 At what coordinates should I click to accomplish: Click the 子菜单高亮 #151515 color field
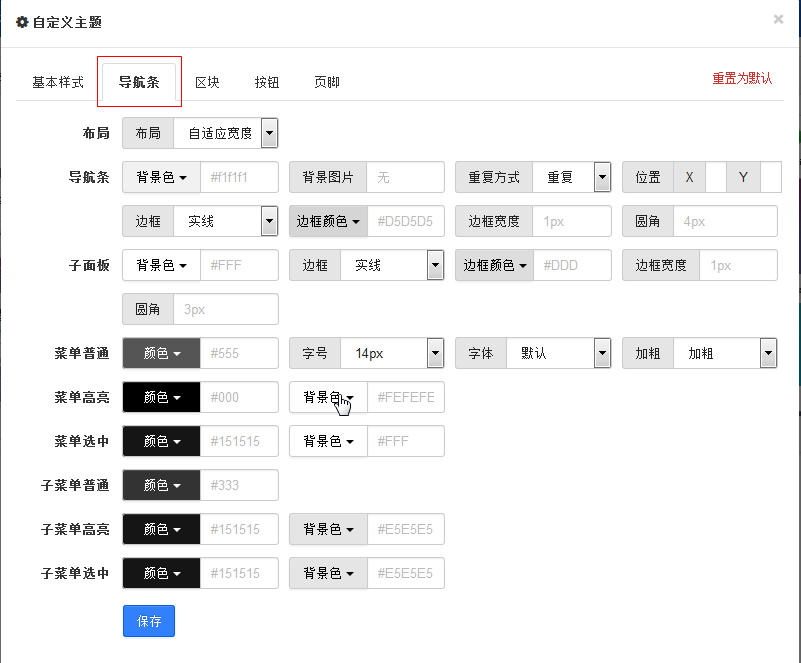click(240, 529)
